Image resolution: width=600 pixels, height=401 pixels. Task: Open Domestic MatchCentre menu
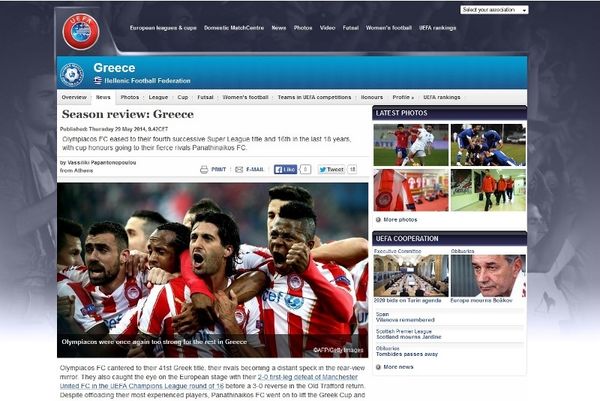(234, 28)
